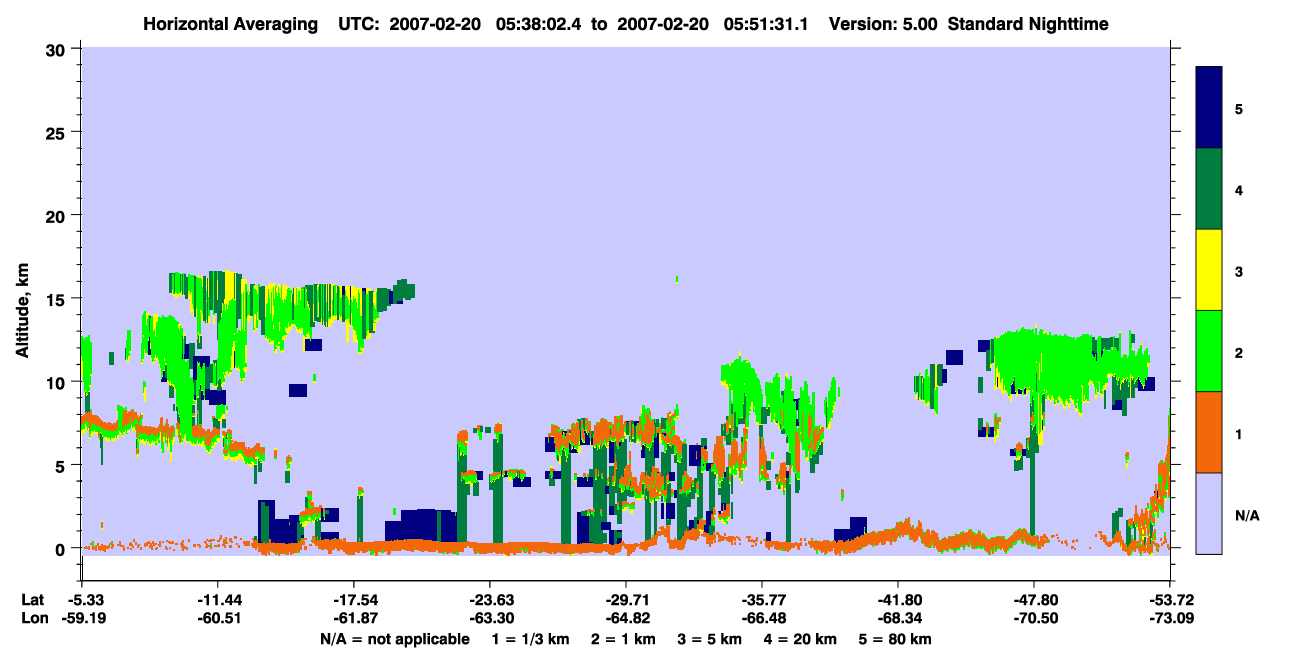Click 'Version: 5.00' in the title

point(883,24)
